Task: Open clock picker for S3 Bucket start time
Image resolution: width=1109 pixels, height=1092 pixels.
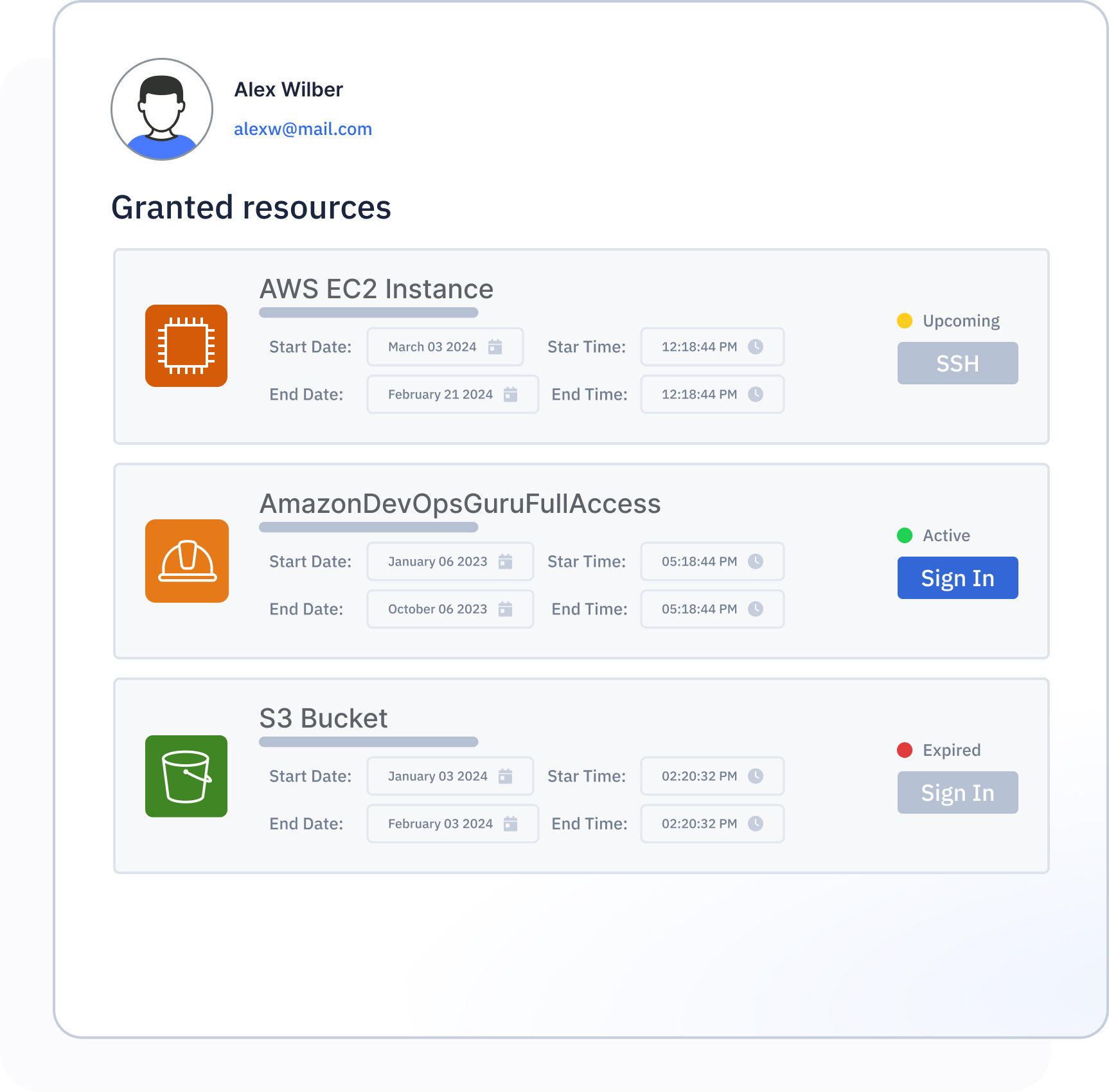Action: 756,776
